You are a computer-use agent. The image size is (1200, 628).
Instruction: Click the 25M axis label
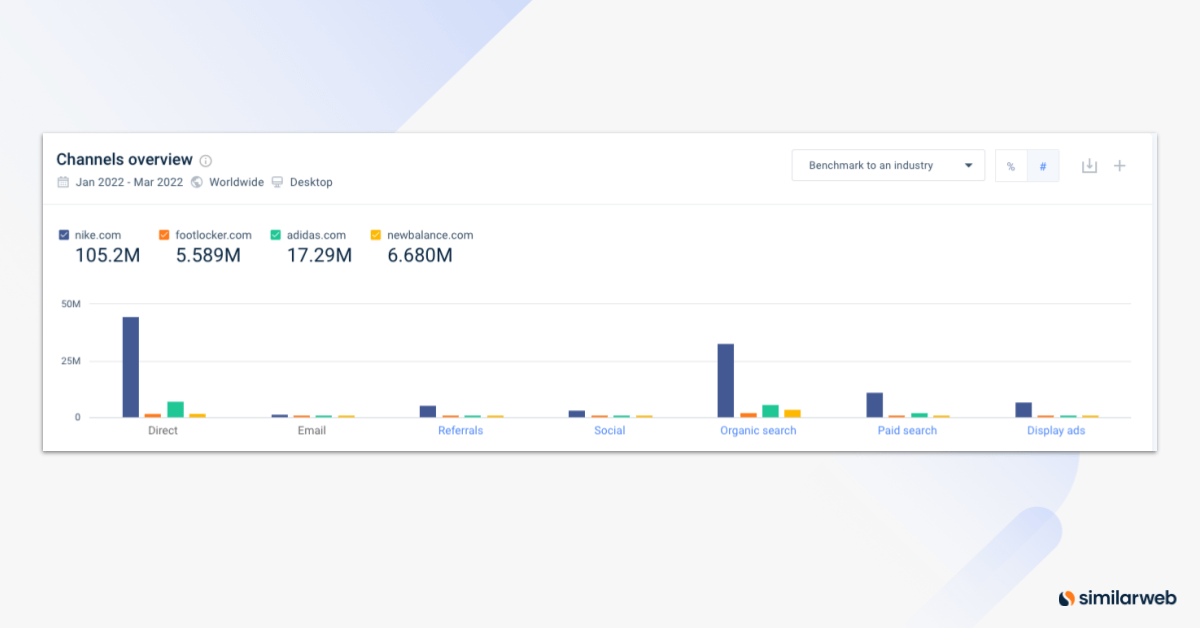click(x=71, y=361)
